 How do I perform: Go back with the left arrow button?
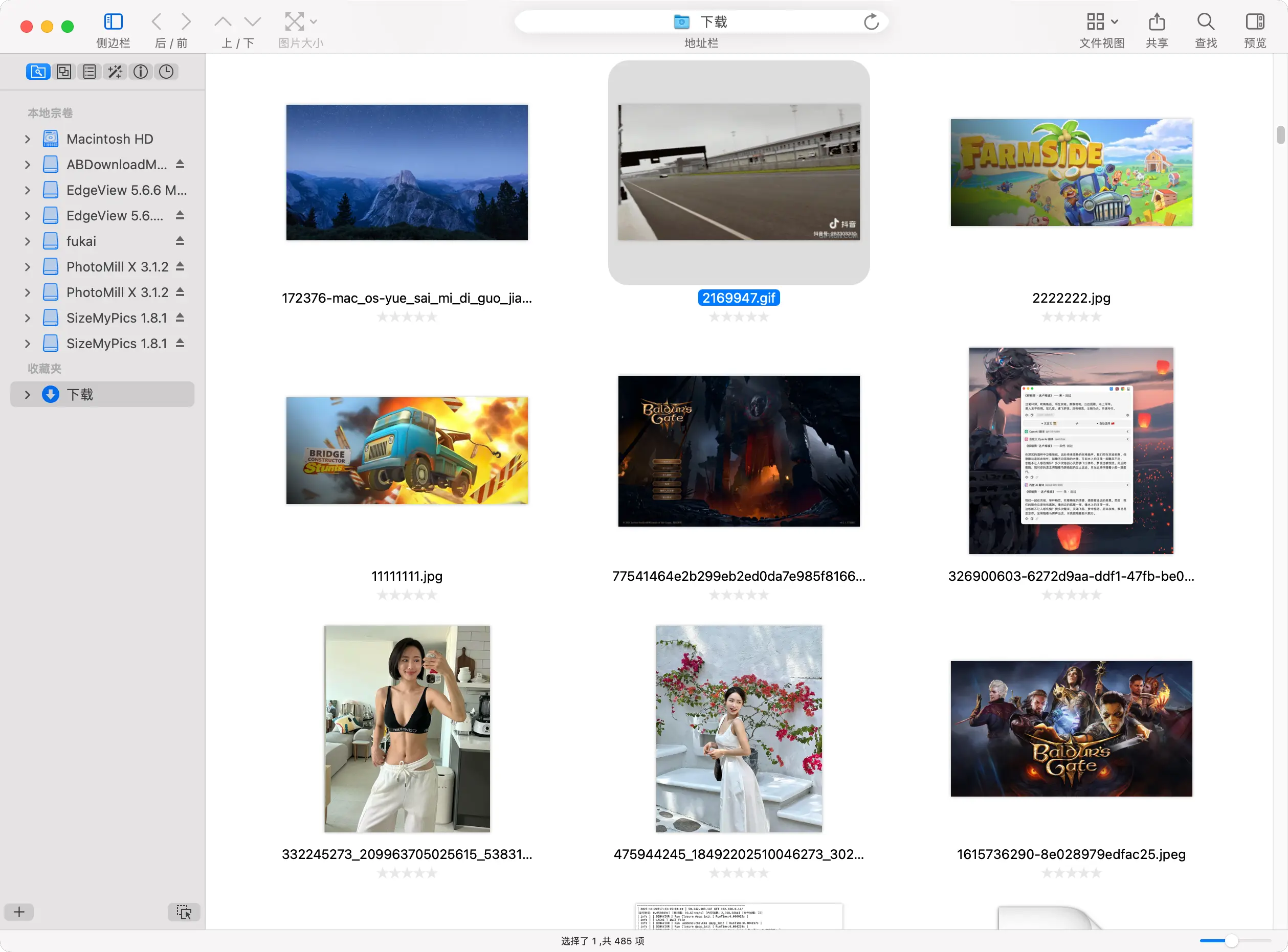pos(156,22)
